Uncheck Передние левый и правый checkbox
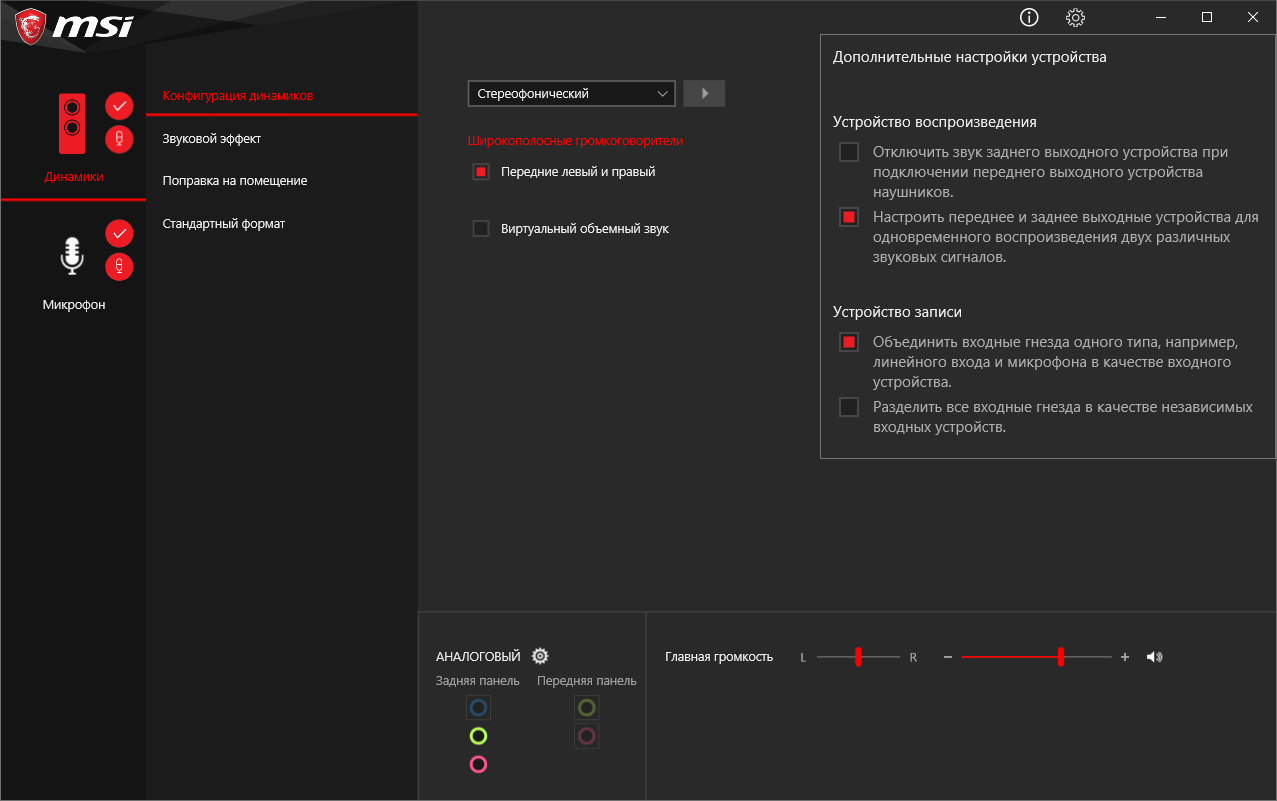 (481, 172)
